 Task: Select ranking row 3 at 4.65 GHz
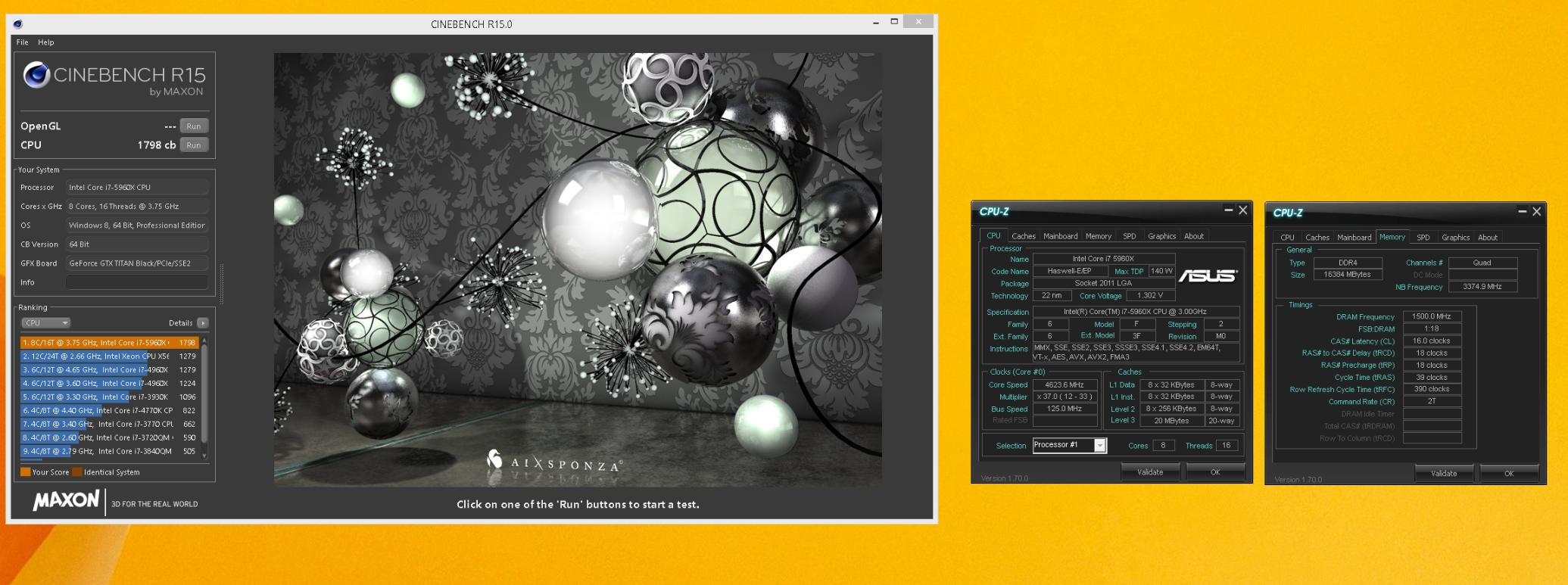coord(109,370)
